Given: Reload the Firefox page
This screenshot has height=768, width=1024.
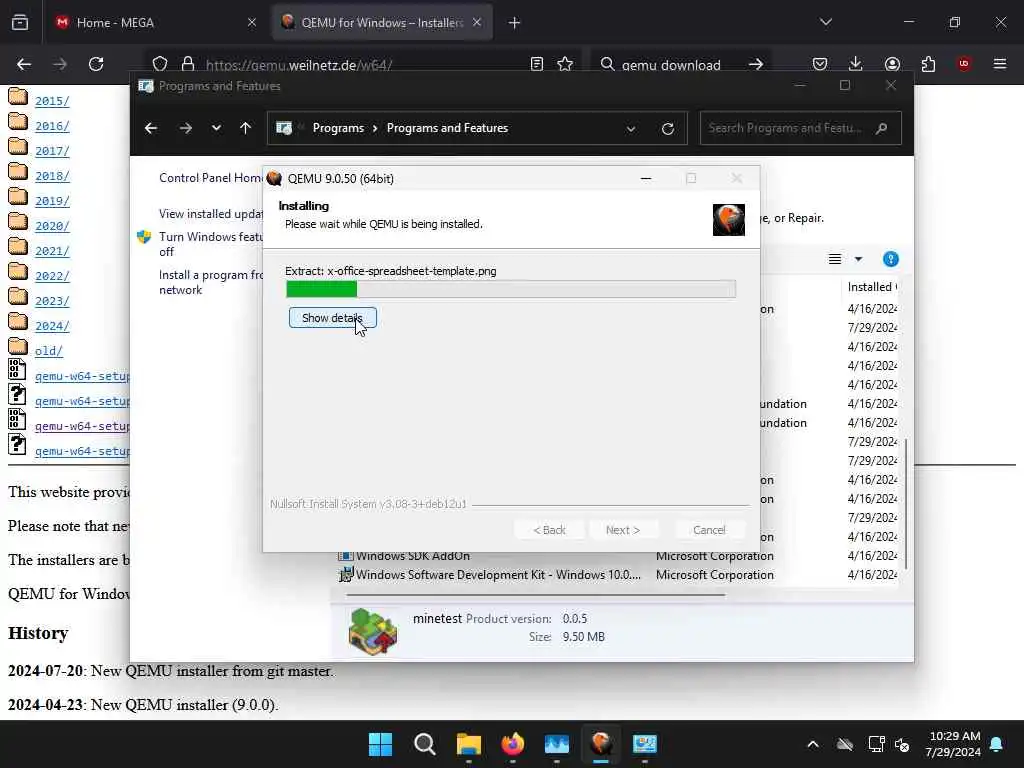Looking at the screenshot, I should (x=96, y=64).
